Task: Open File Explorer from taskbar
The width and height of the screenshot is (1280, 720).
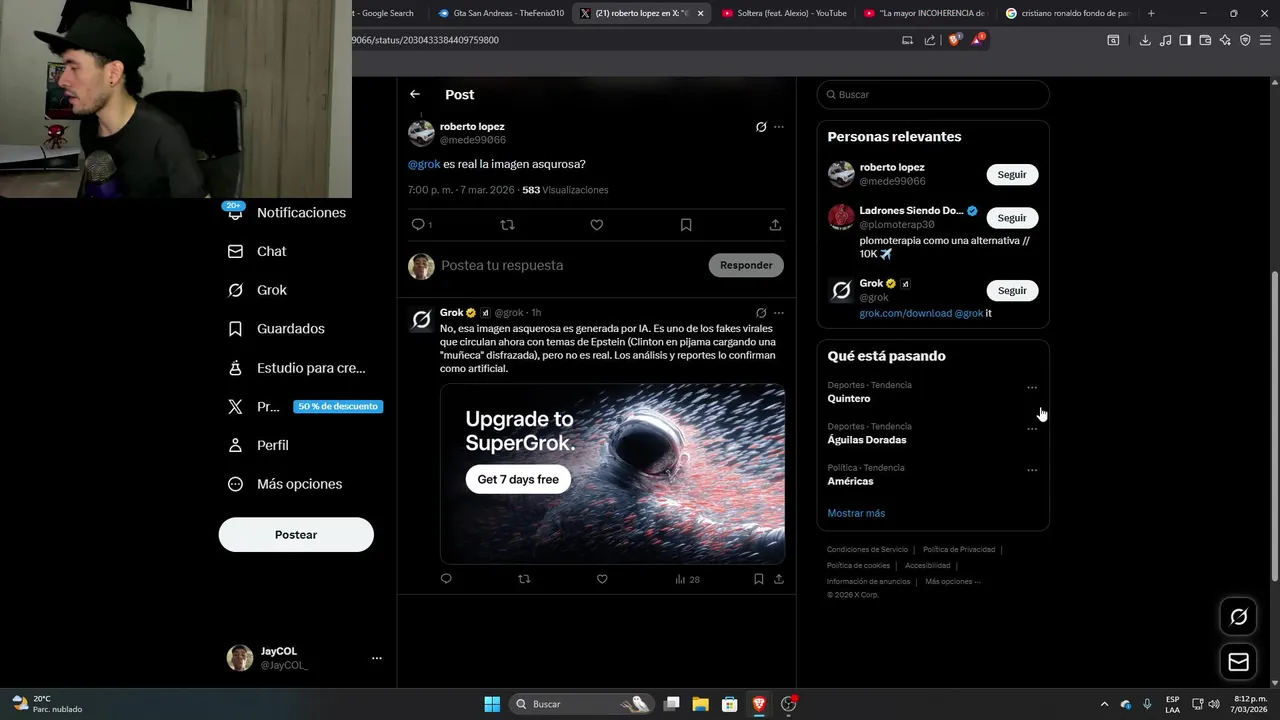Action: tap(700, 704)
